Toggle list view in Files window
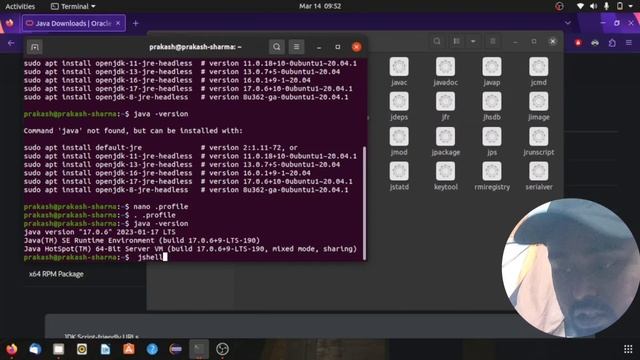 point(457,41)
